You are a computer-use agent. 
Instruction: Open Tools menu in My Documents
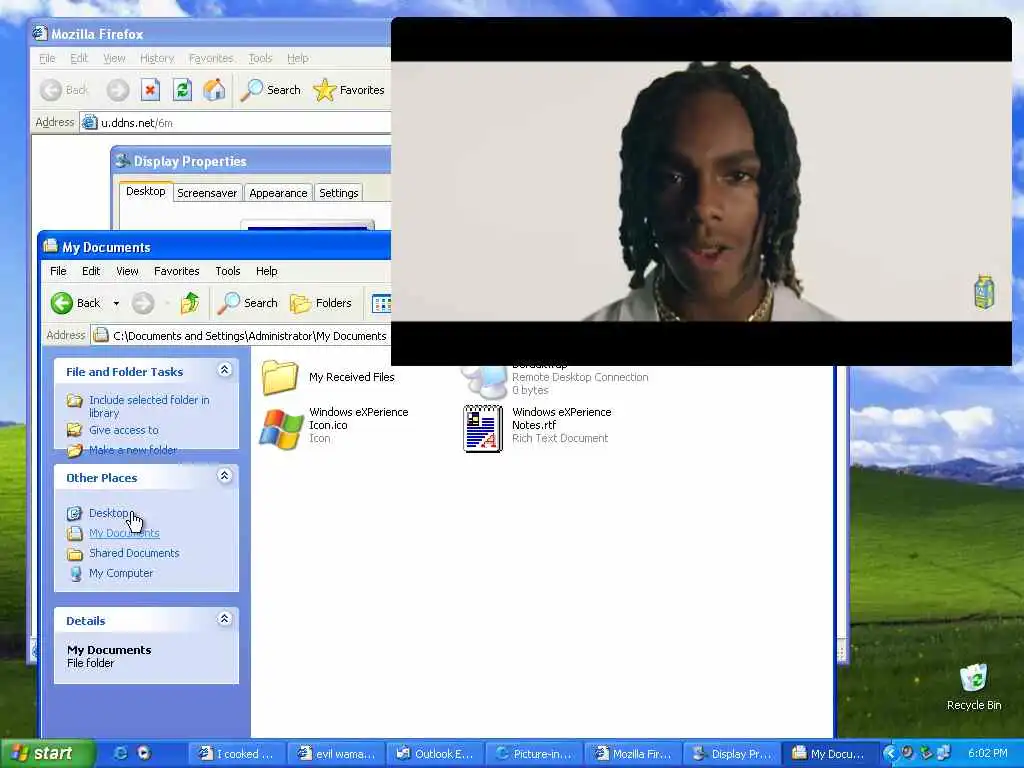(x=228, y=271)
